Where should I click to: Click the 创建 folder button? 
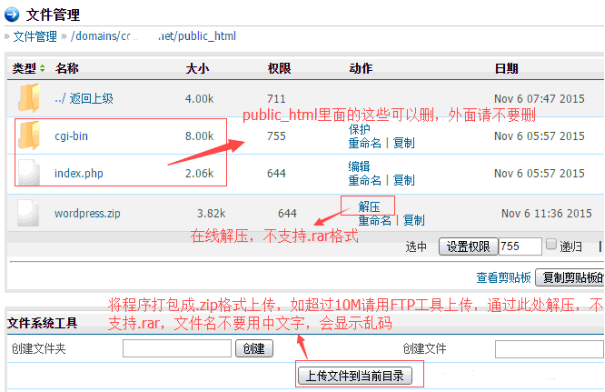pyautogui.click(x=254, y=349)
